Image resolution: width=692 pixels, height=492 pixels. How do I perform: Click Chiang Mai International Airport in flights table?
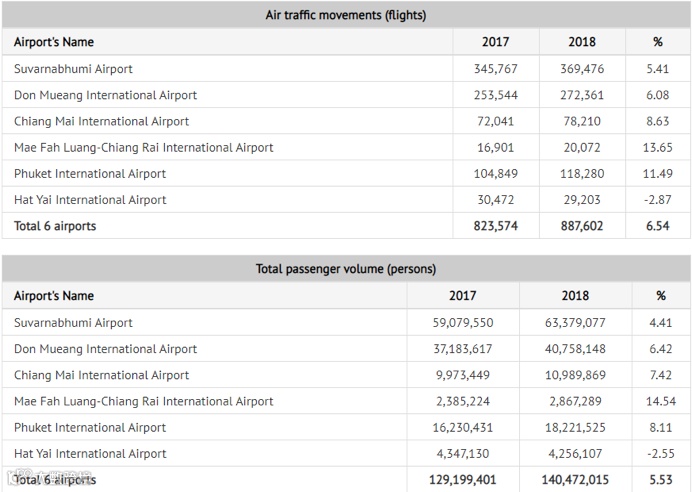(x=101, y=121)
